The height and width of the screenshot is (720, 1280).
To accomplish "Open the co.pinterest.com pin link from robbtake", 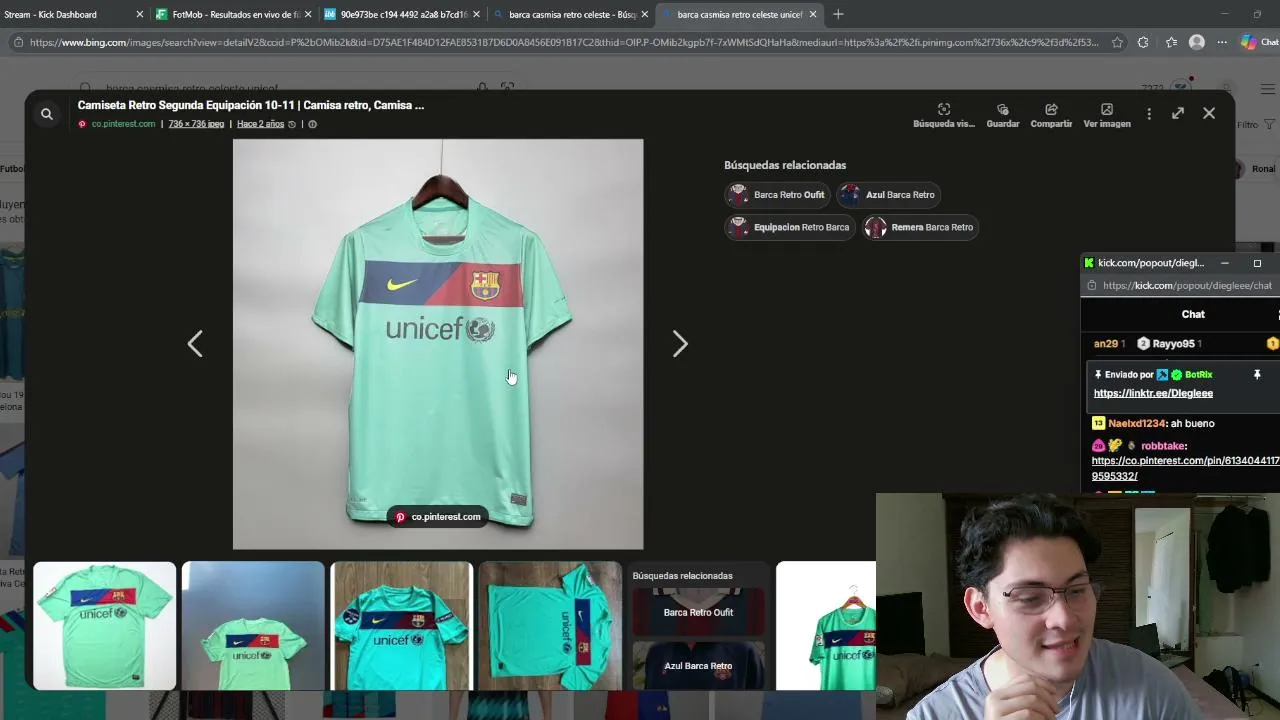I will [x=1186, y=468].
